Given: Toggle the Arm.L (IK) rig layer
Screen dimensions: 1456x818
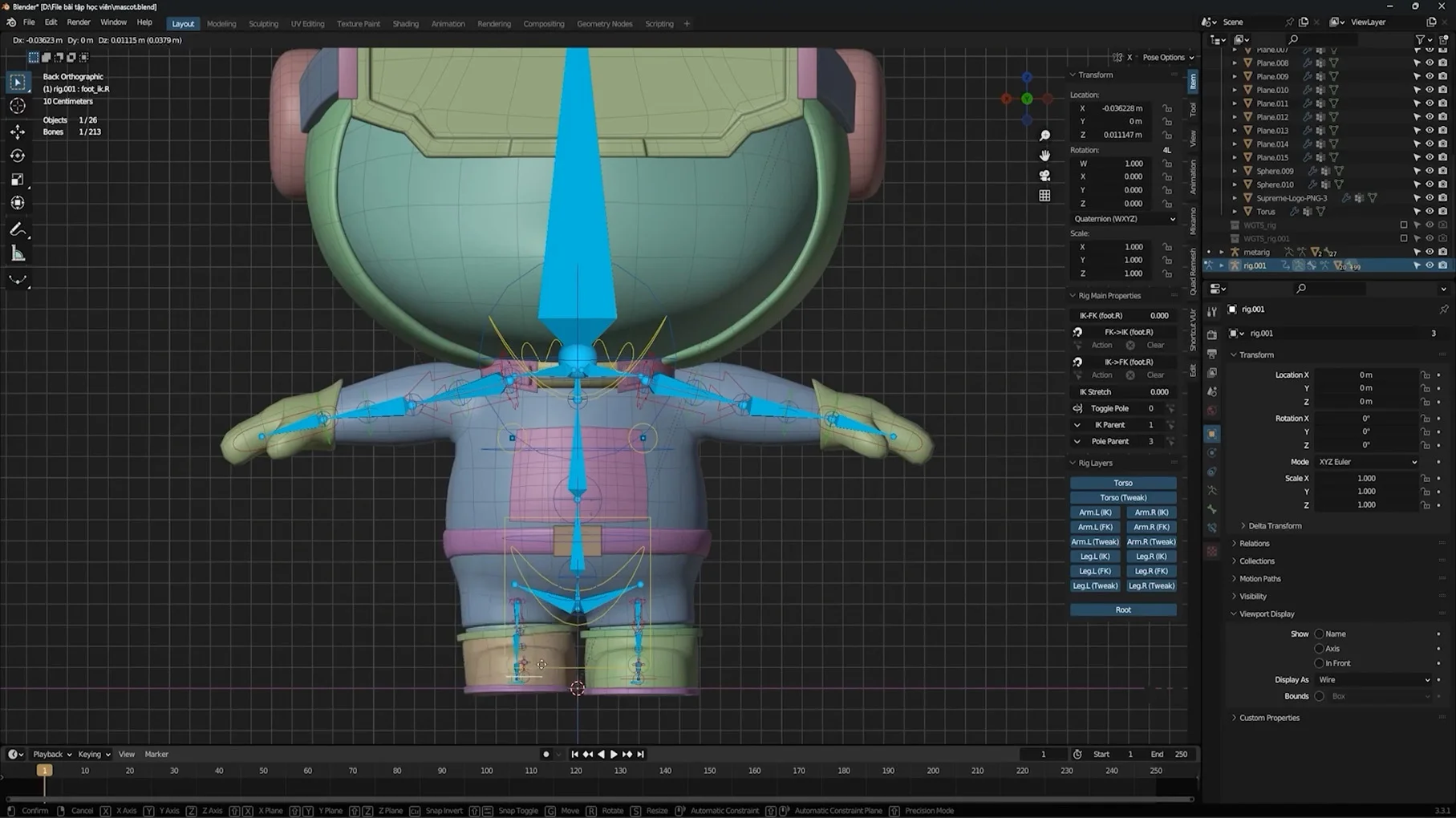Looking at the screenshot, I should (x=1095, y=512).
